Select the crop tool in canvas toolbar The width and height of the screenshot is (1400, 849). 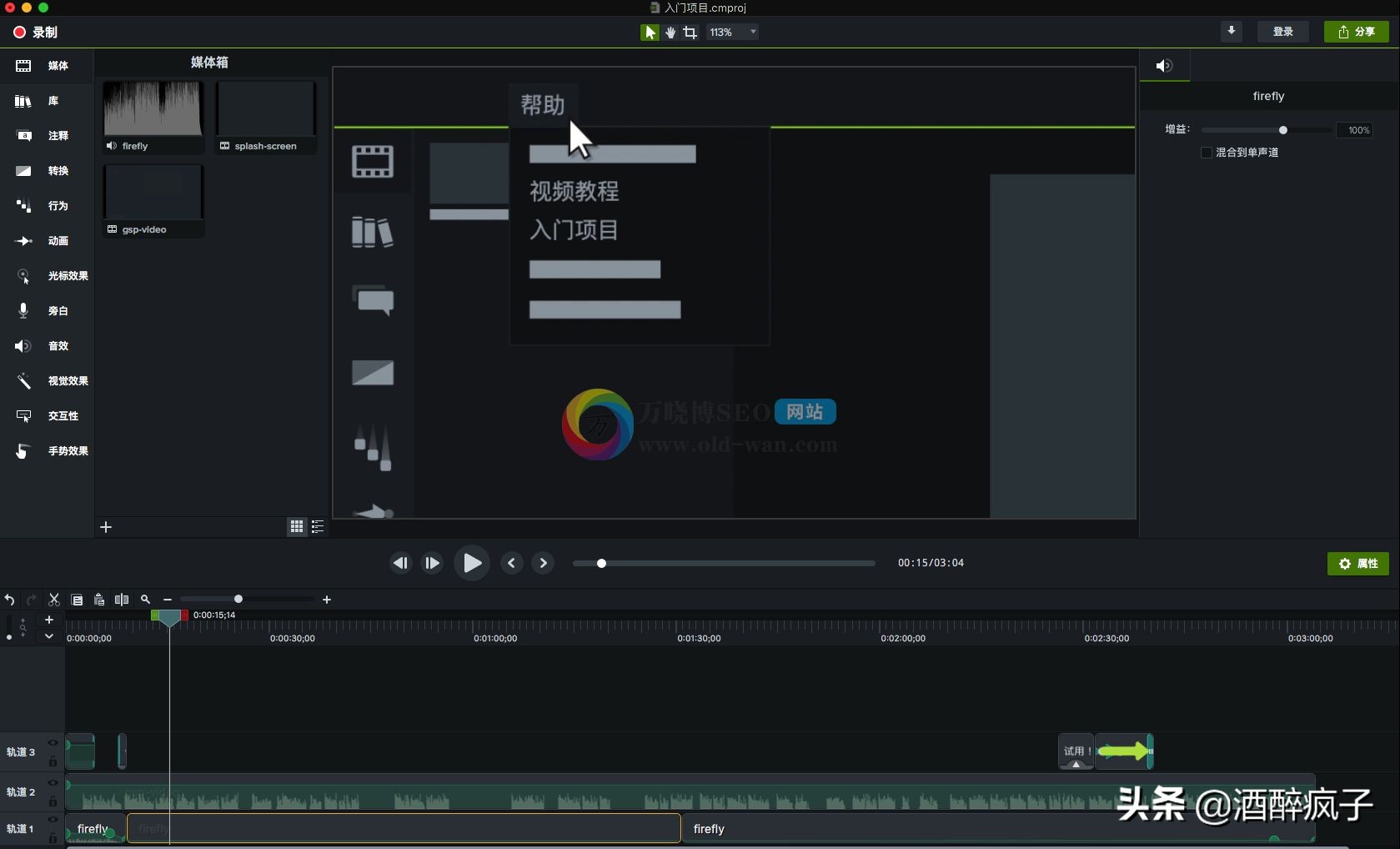pyautogui.click(x=690, y=33)
